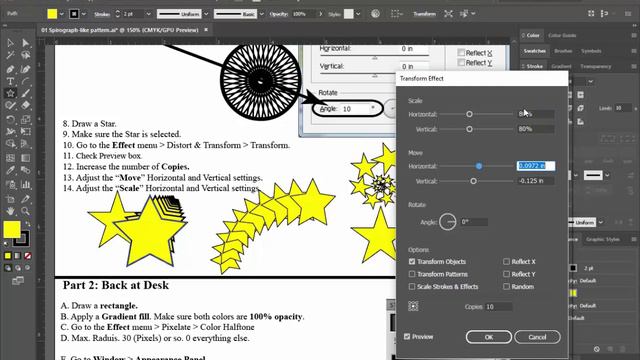Uncheck Transform Objects checkbox
Screen dimensions: 640x360
(x=412, y=262)
